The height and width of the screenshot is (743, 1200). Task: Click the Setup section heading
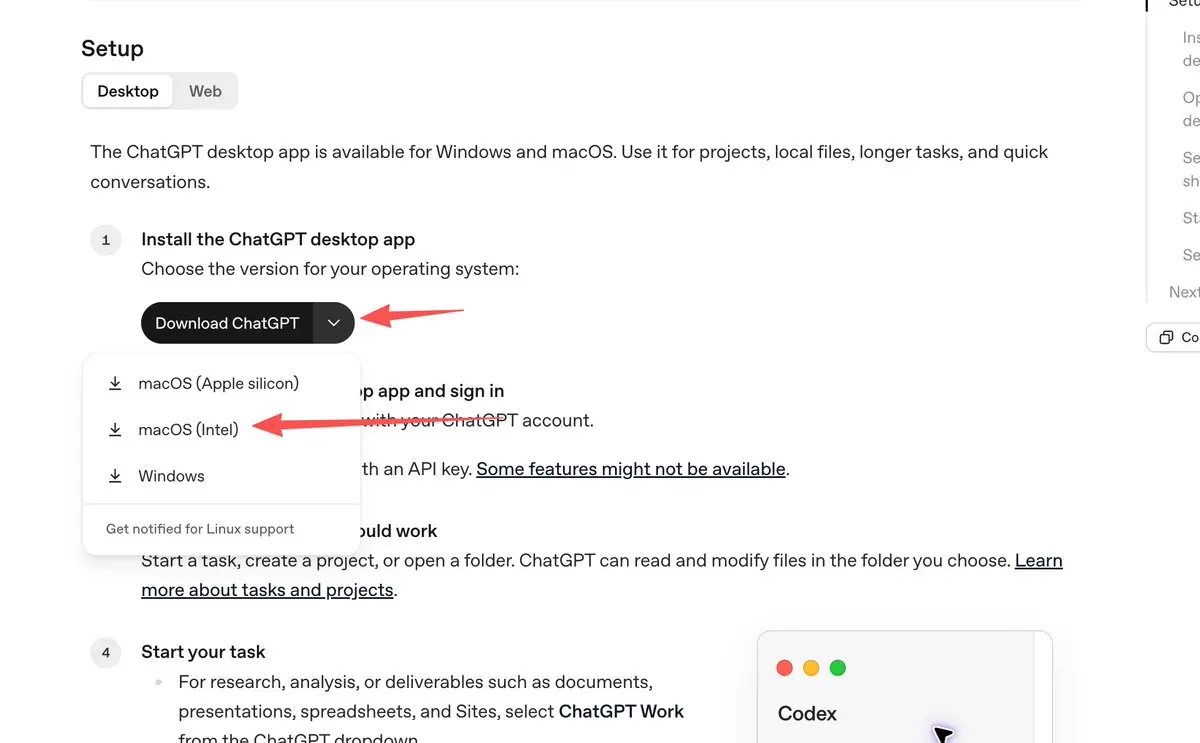[x=112, y=48]
